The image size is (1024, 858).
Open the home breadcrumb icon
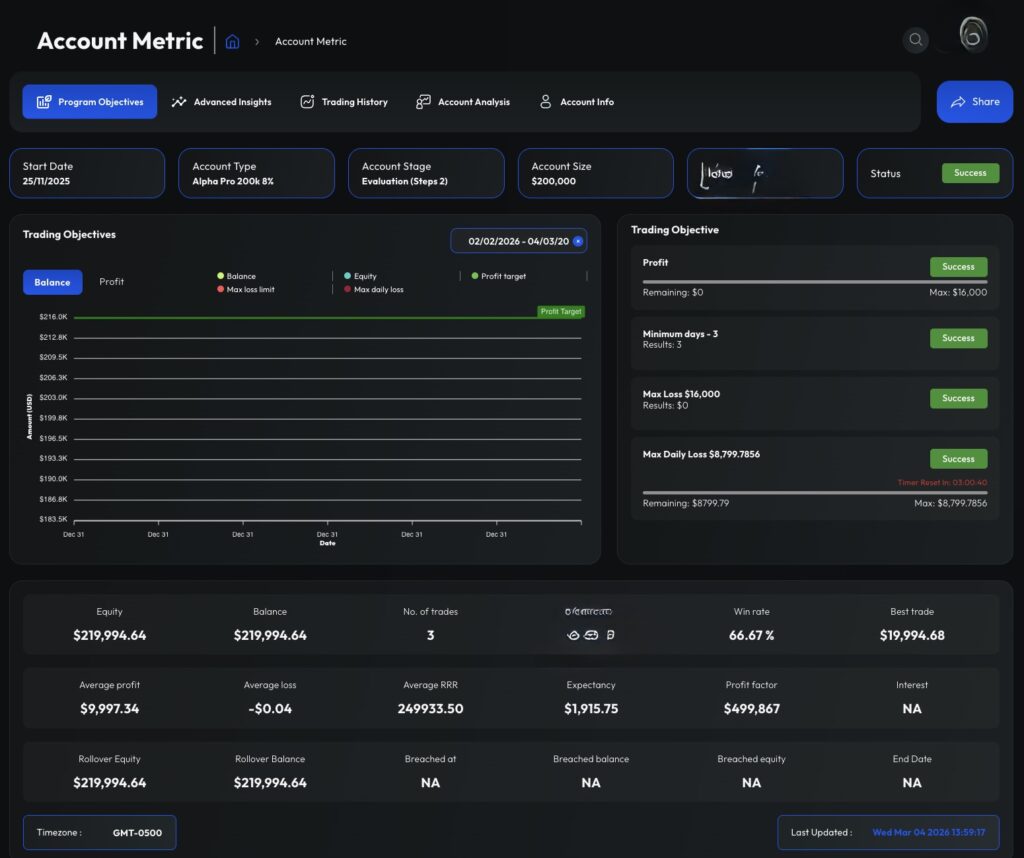tap(232, 41)
